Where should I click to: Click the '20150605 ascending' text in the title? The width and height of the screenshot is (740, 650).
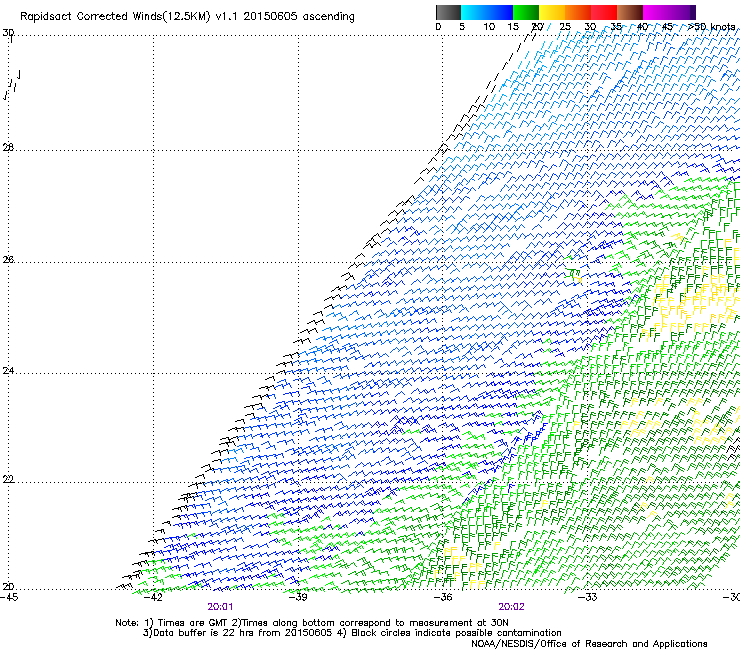tap(299, 17)
